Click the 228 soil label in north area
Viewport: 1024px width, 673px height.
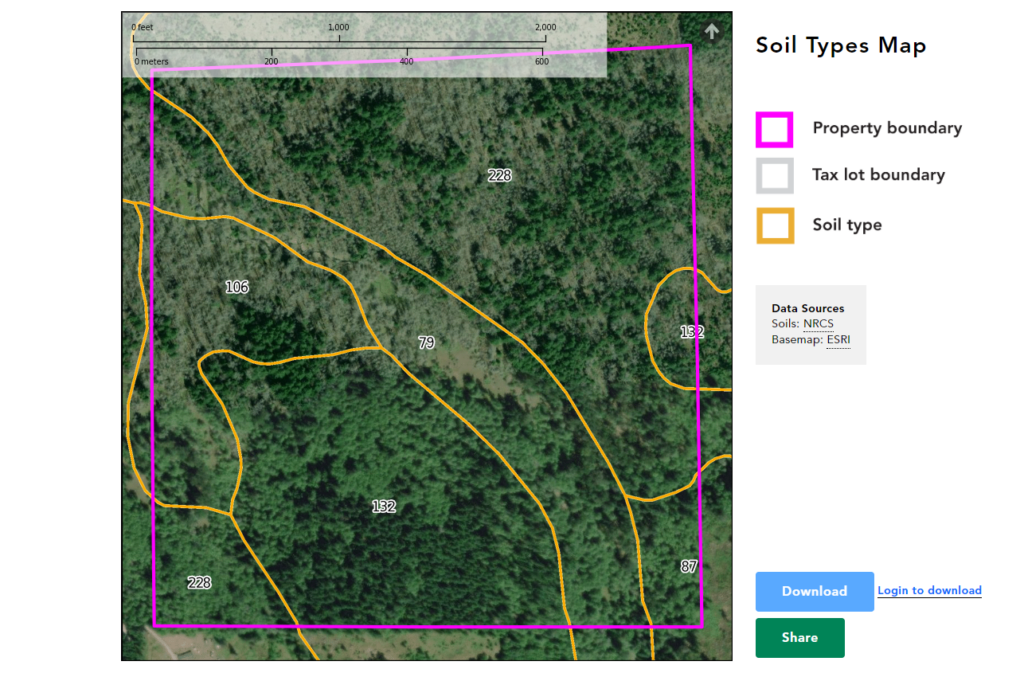[x=500, y=176]
